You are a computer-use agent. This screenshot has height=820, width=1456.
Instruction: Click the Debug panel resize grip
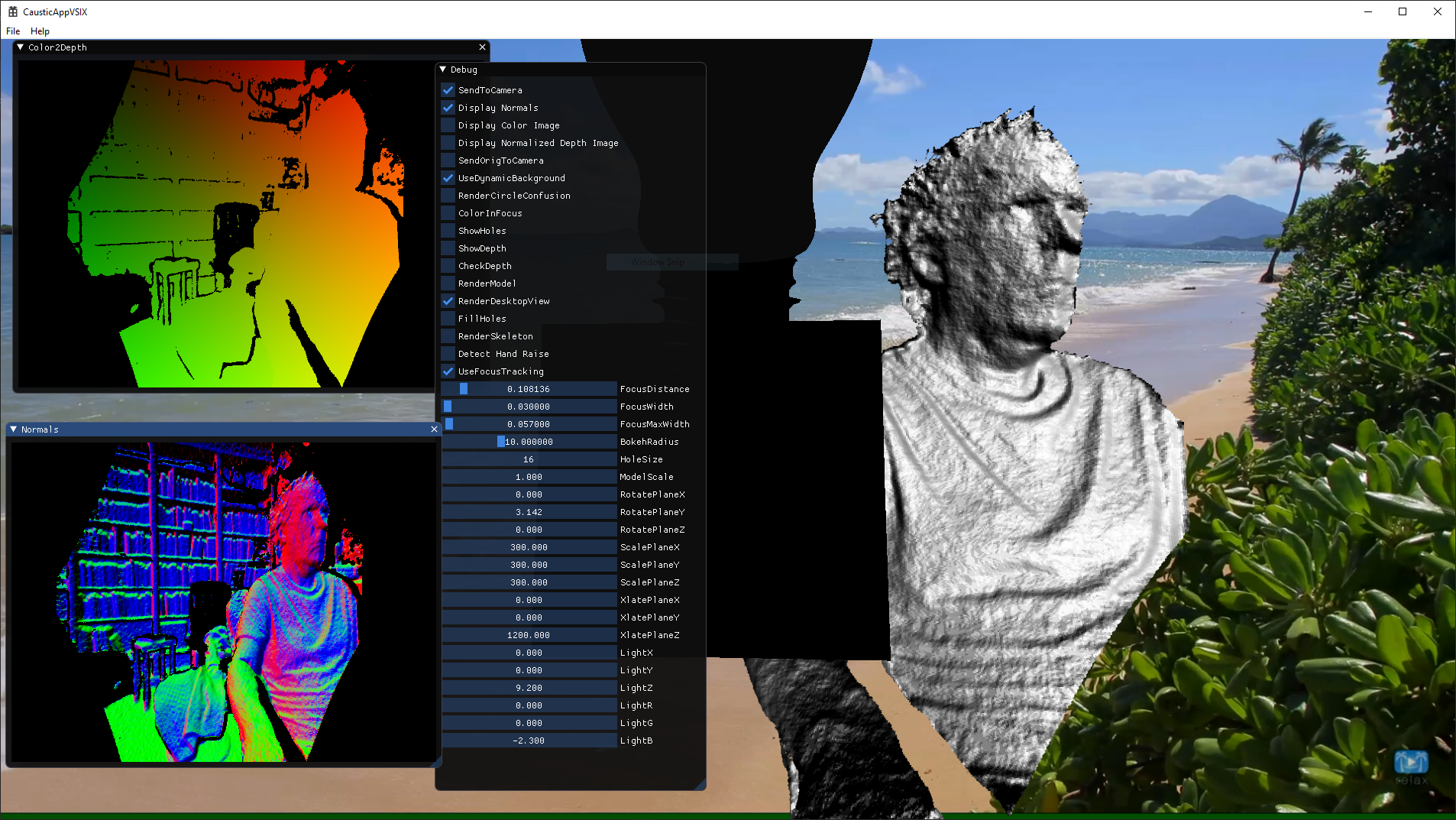[x=700, y=785]
